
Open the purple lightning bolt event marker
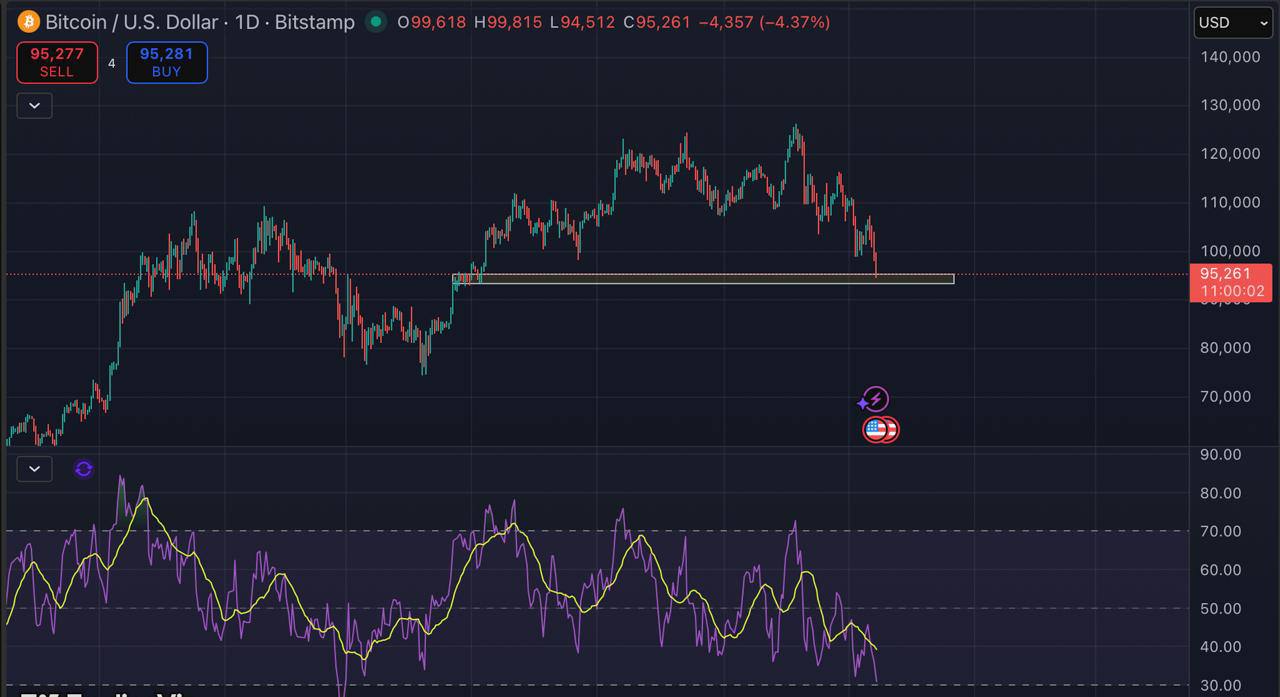(x=875, y=400)
